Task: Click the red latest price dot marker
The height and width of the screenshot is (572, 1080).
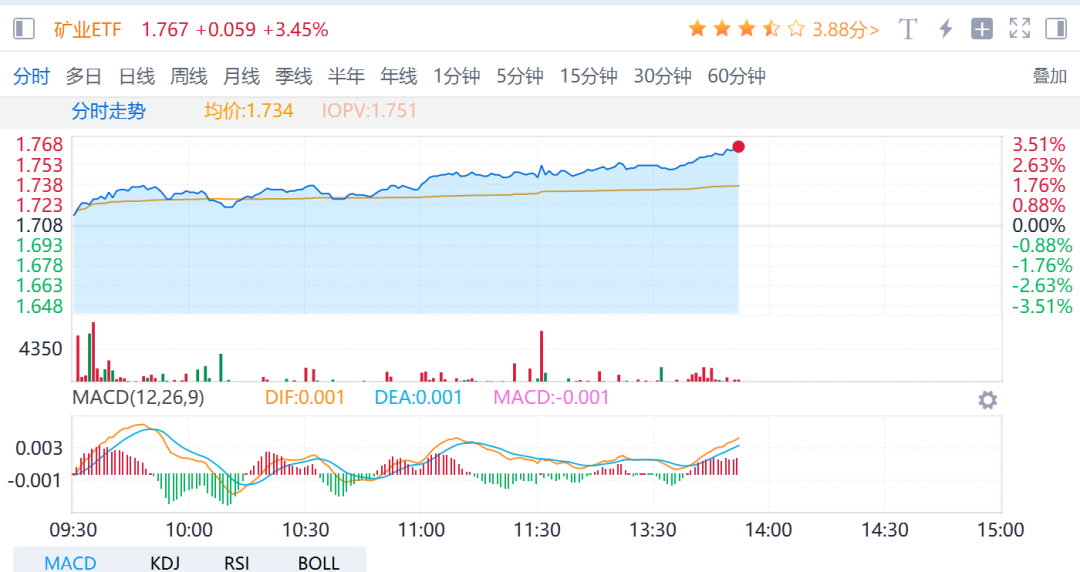Action: (x=738, y=147)
